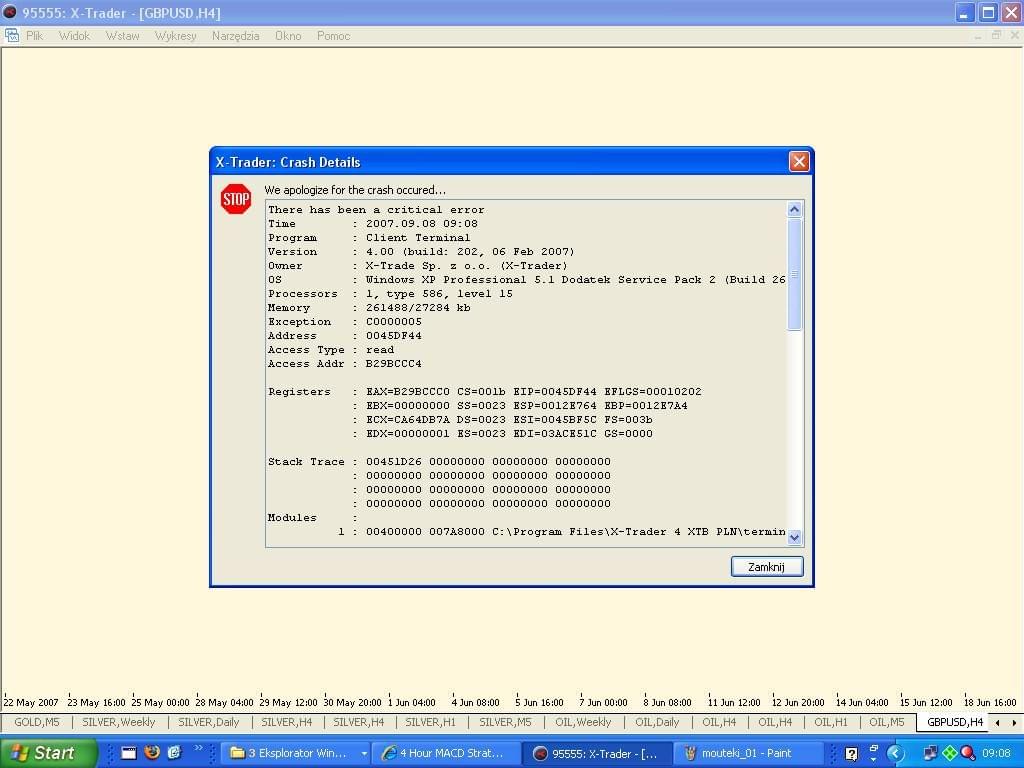This screenshot has width=1024, height=768.
Task: Open the Okno menu
Action: pyautogui.click(x=288, y=36)
